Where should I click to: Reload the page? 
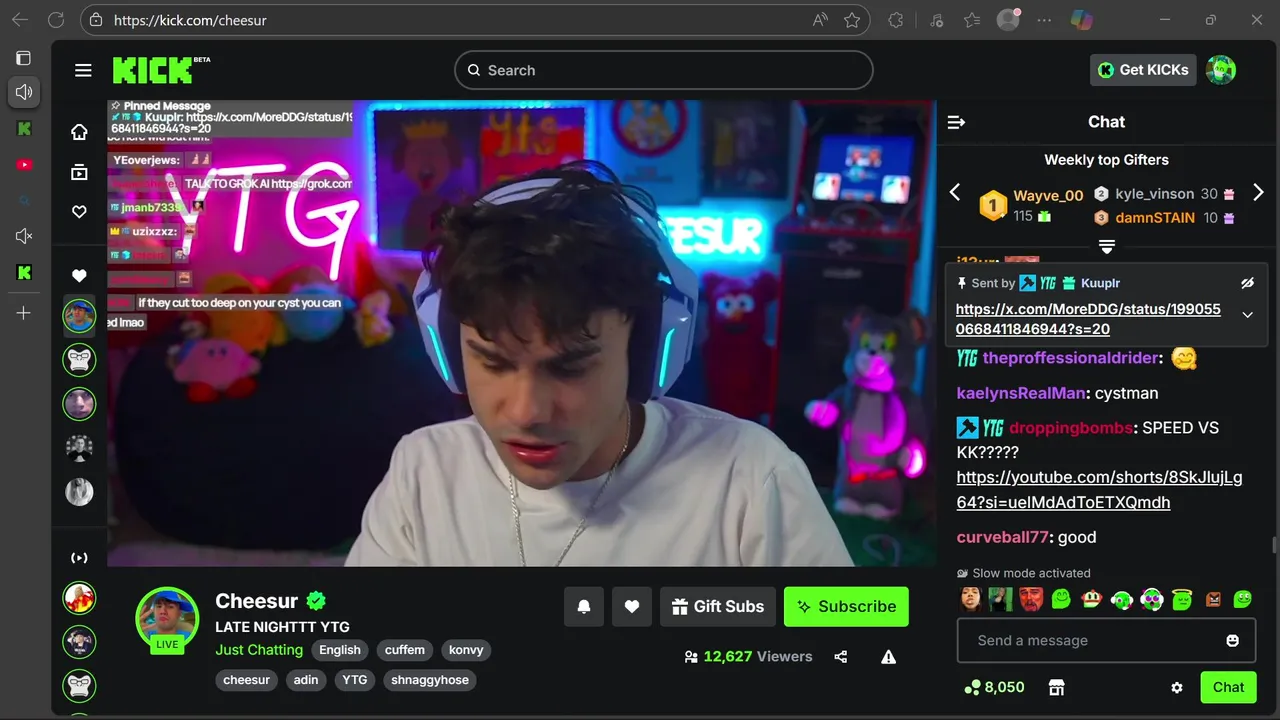pos(56,20)
